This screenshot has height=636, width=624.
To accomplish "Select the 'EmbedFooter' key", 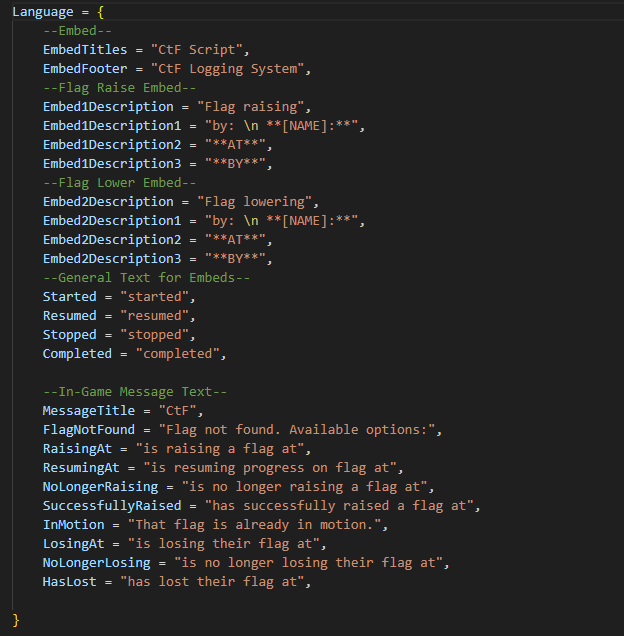I will point(85,69).
